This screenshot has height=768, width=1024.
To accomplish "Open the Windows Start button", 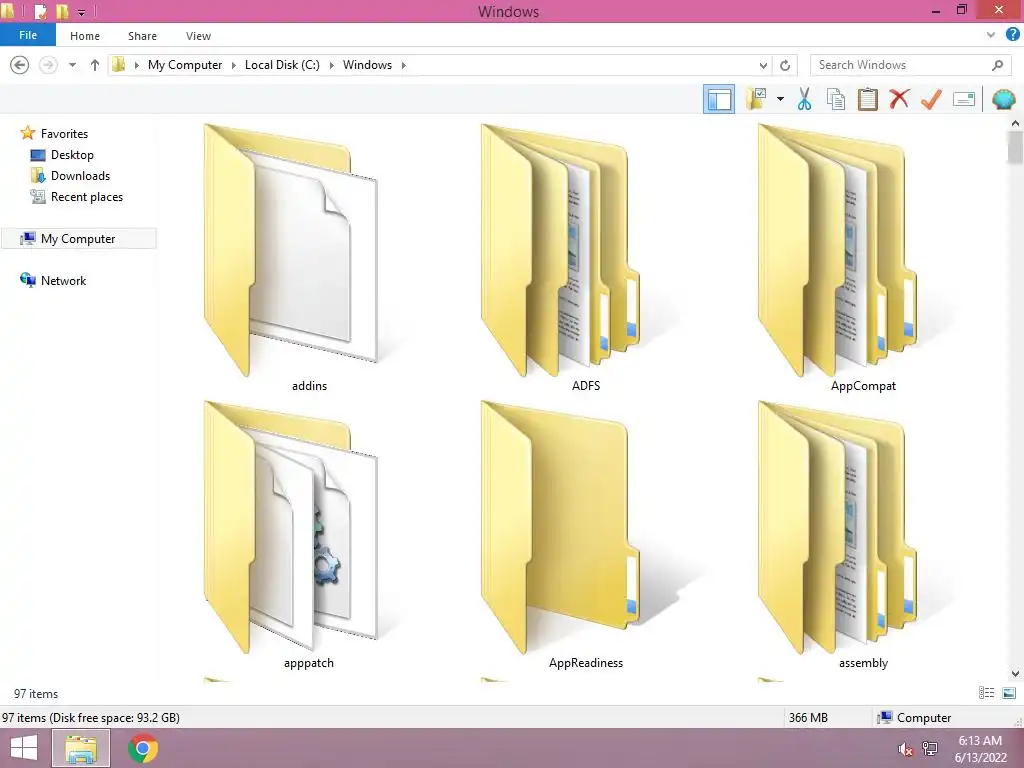I will [x=24, y=748].
